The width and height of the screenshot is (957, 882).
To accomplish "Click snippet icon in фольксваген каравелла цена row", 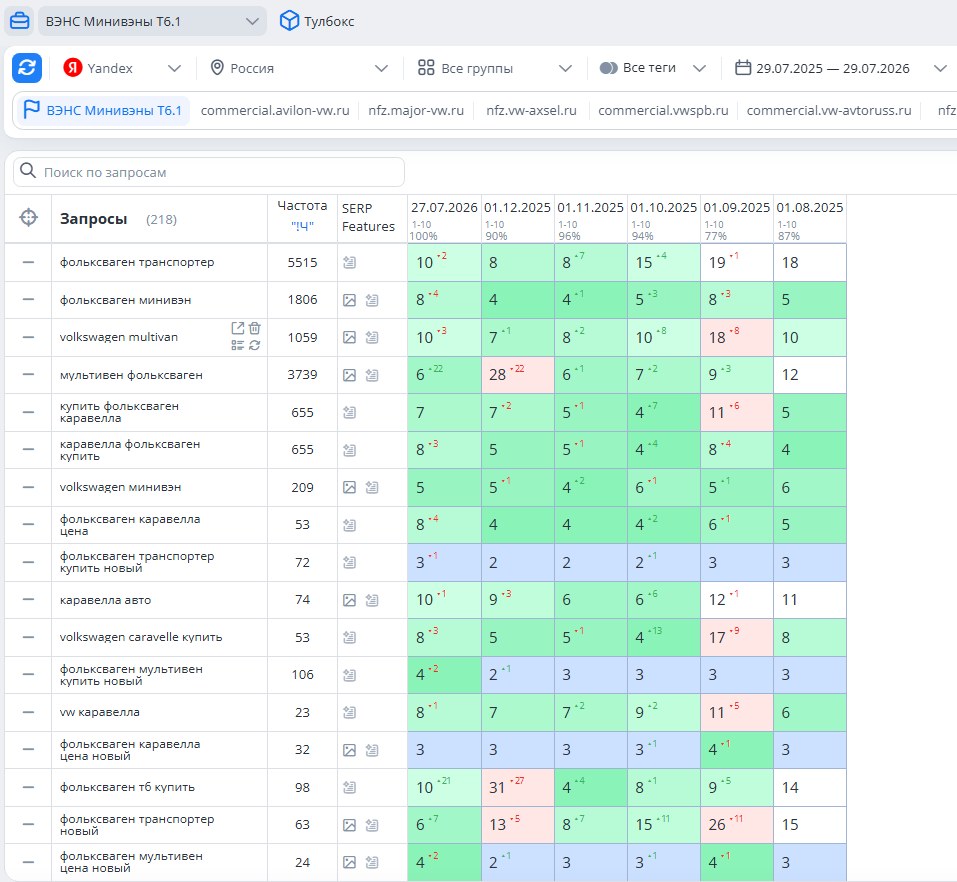I will point(349,525).
